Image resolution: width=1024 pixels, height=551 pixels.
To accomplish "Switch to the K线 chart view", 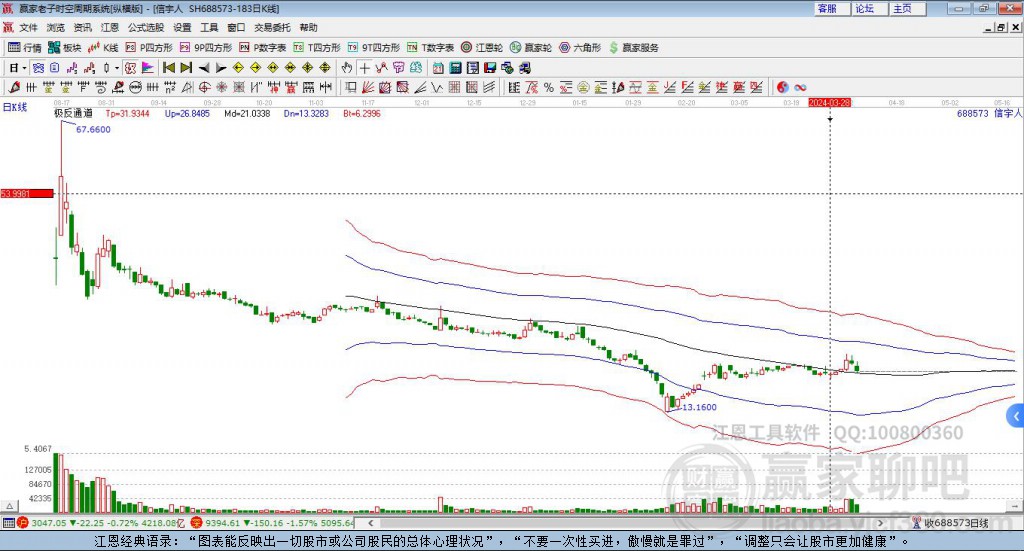I will point(103,48).
